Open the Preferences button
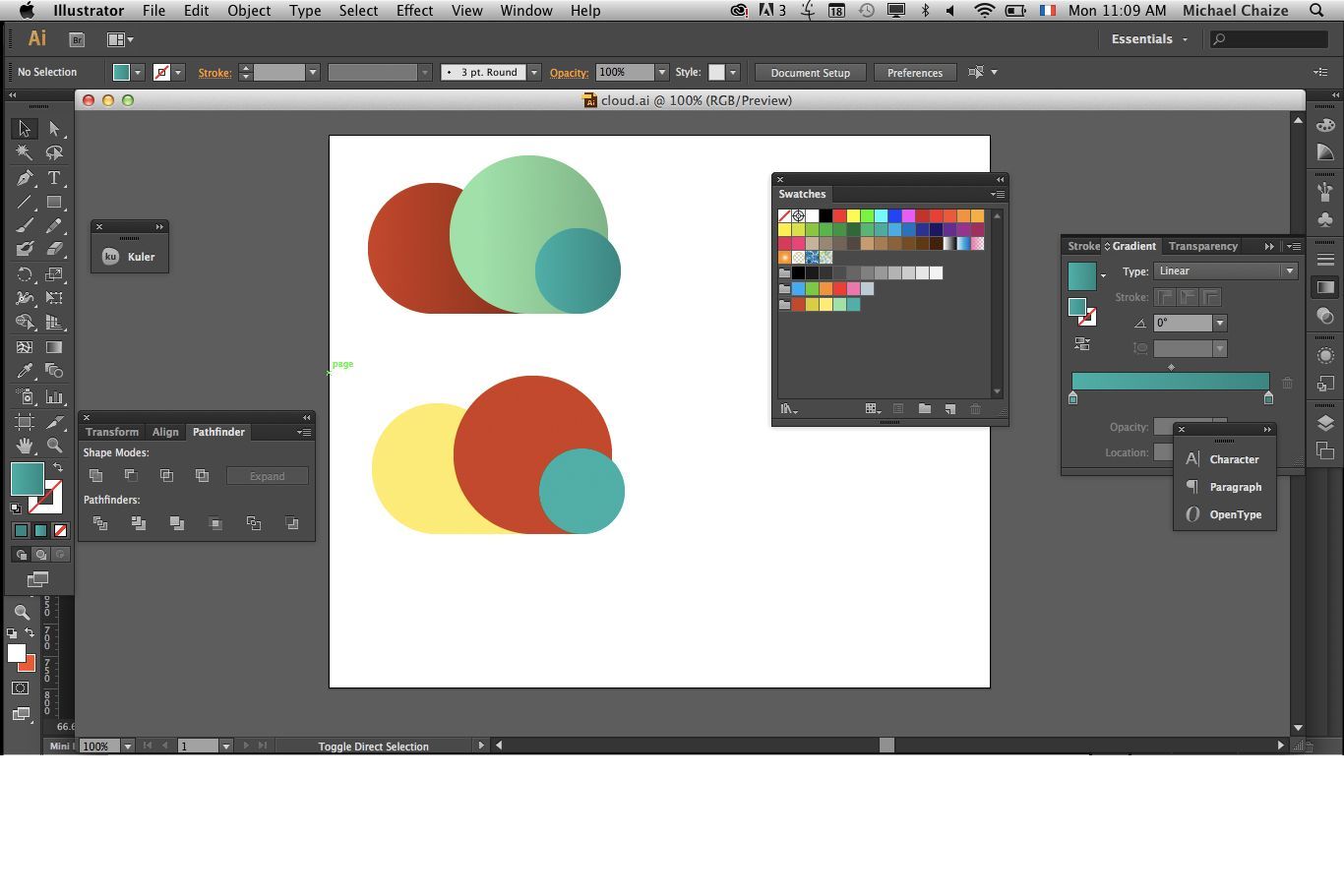The height and width of the screenshot is (896, 1344). (x=914, y=72)
